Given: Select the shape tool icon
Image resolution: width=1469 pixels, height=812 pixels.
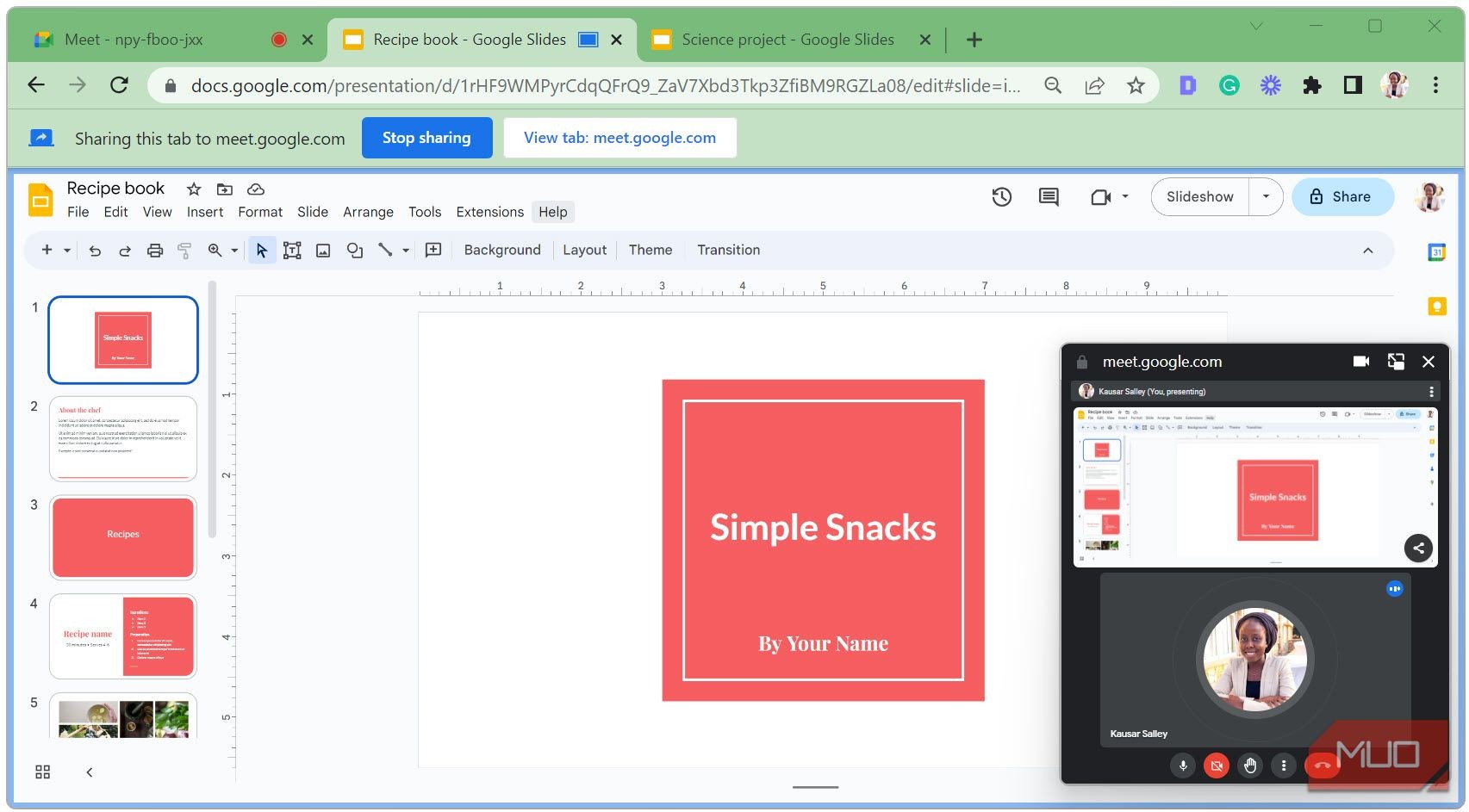Looking at the screenshot, I should 354,251.
